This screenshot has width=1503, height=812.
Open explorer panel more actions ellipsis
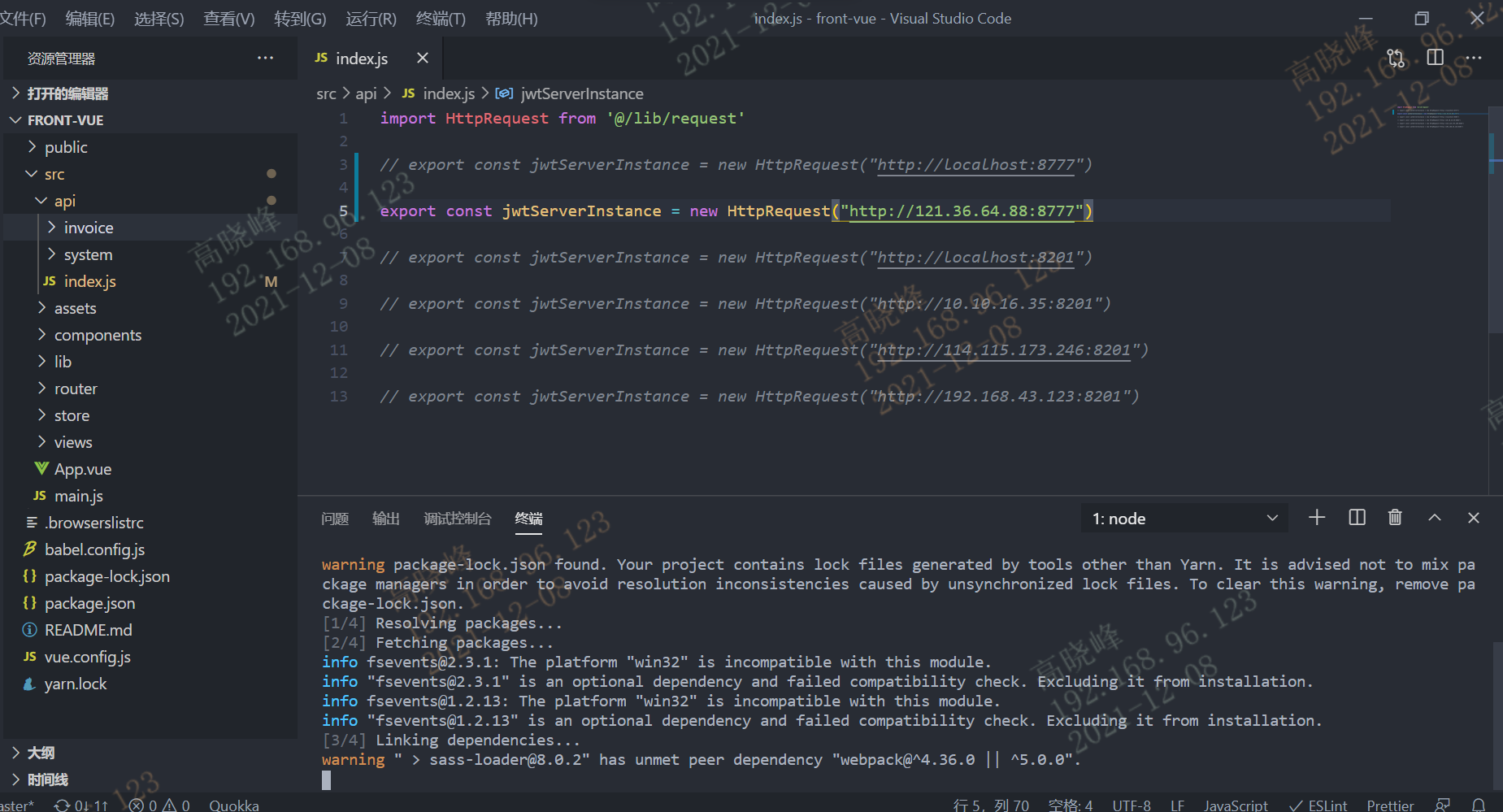(x=265, y=58)
